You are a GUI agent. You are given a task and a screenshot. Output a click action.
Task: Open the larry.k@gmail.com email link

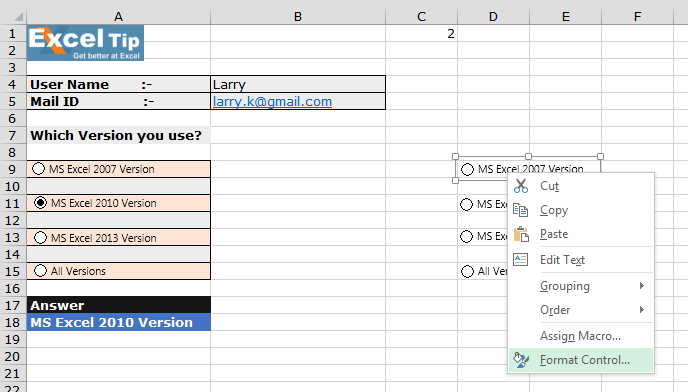coord(272,101)
